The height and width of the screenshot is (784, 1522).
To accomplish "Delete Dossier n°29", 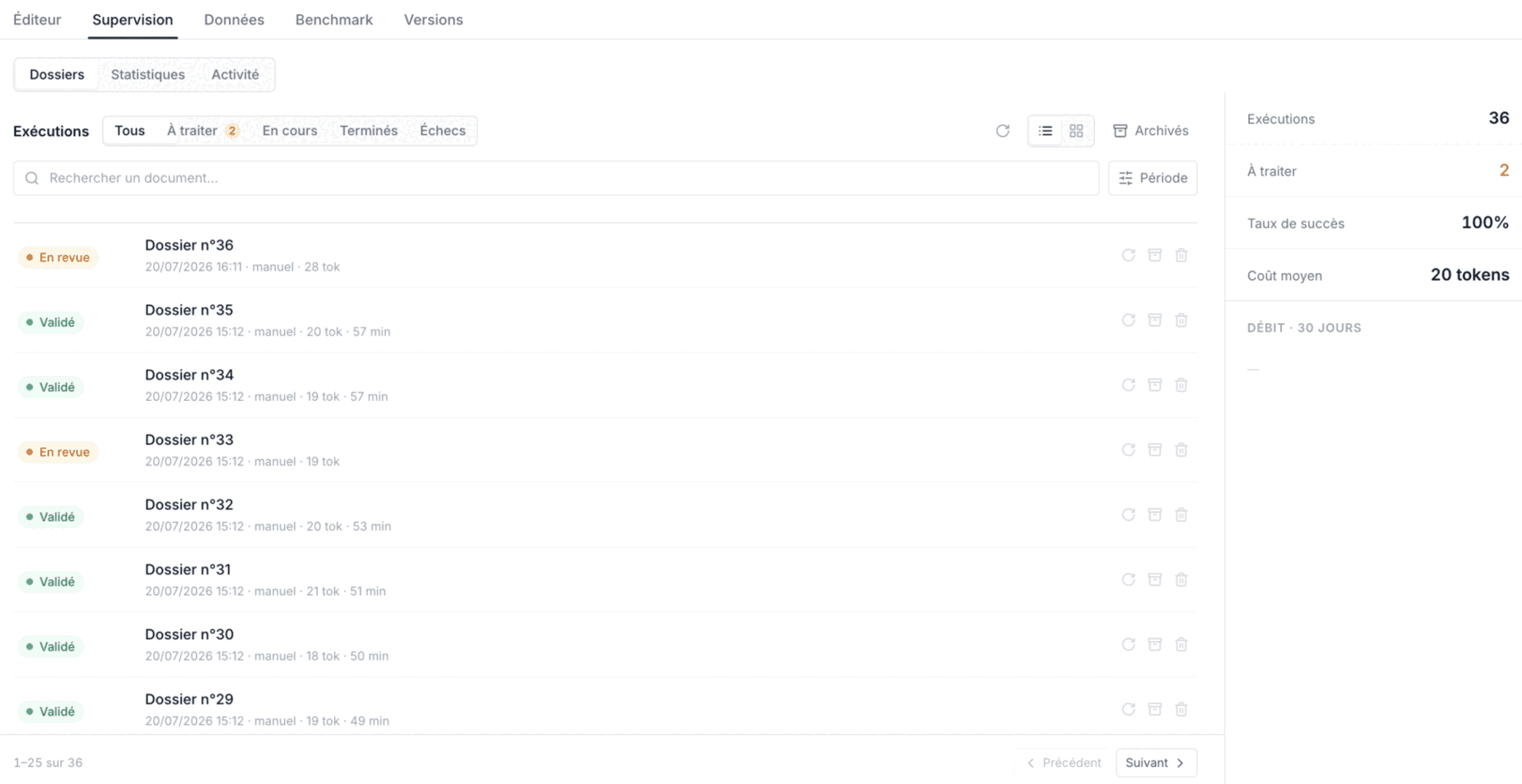I will (x=1182, y=710).
